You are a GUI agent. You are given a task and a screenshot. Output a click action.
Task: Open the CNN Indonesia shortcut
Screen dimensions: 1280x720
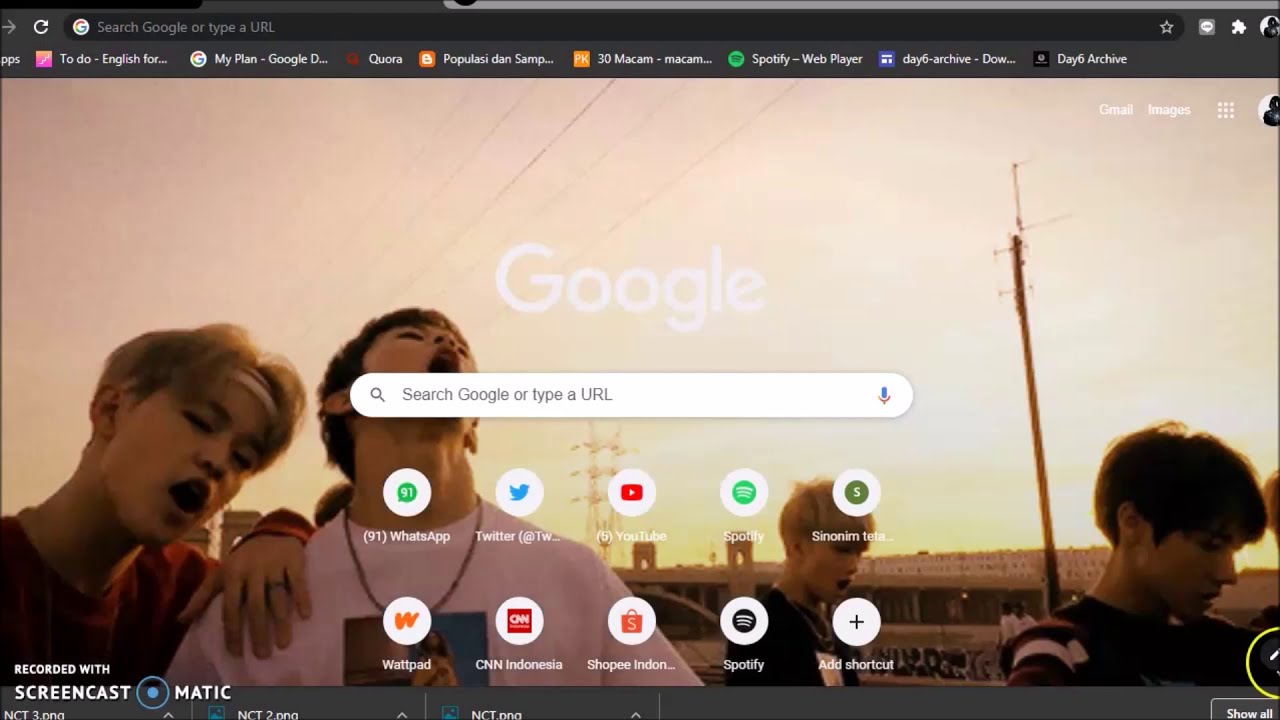pyautogui.click(x=519, y=634)
